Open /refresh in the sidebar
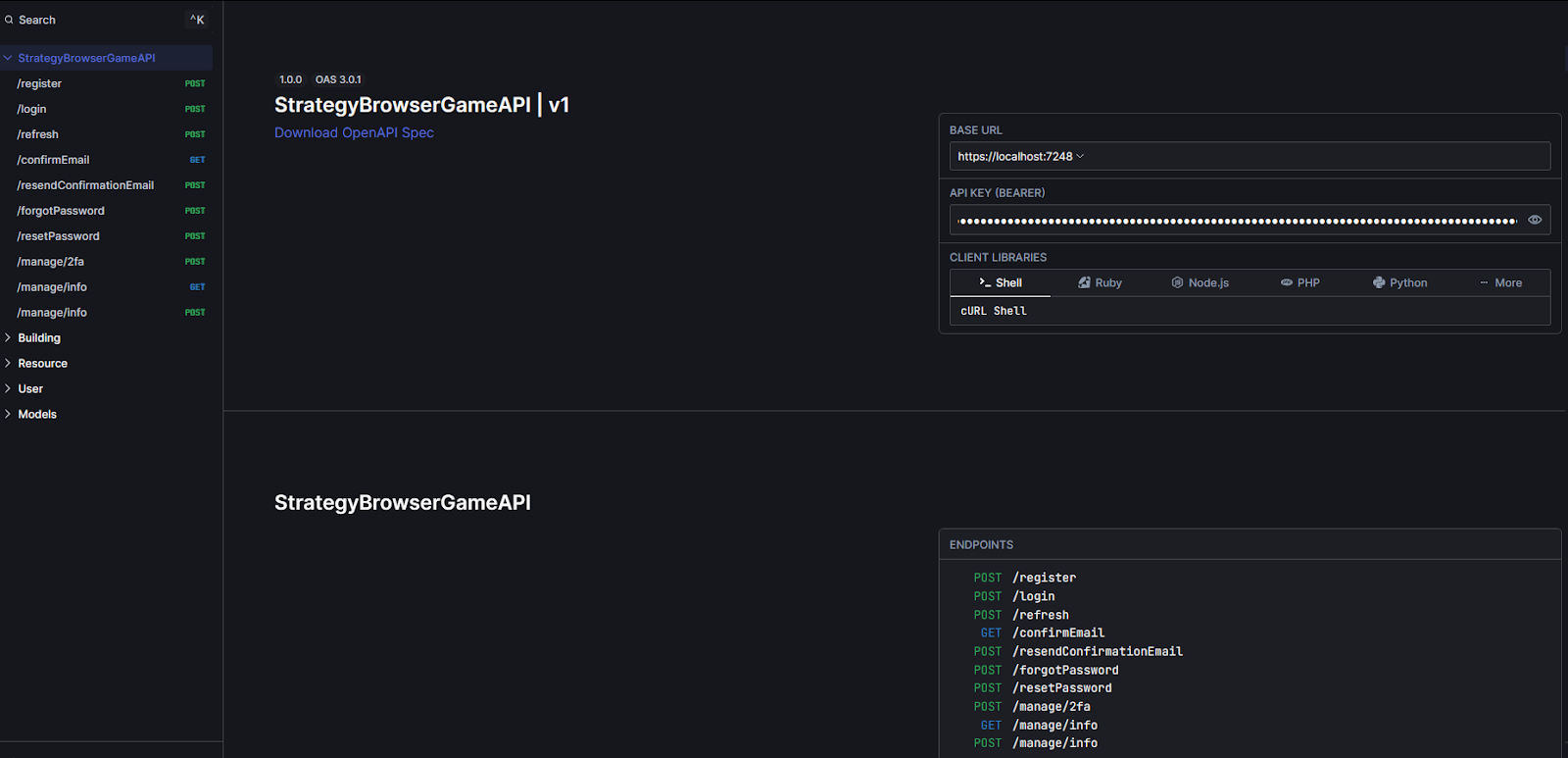The height and width of the screenshot is (758, 1568). (106, 134)
